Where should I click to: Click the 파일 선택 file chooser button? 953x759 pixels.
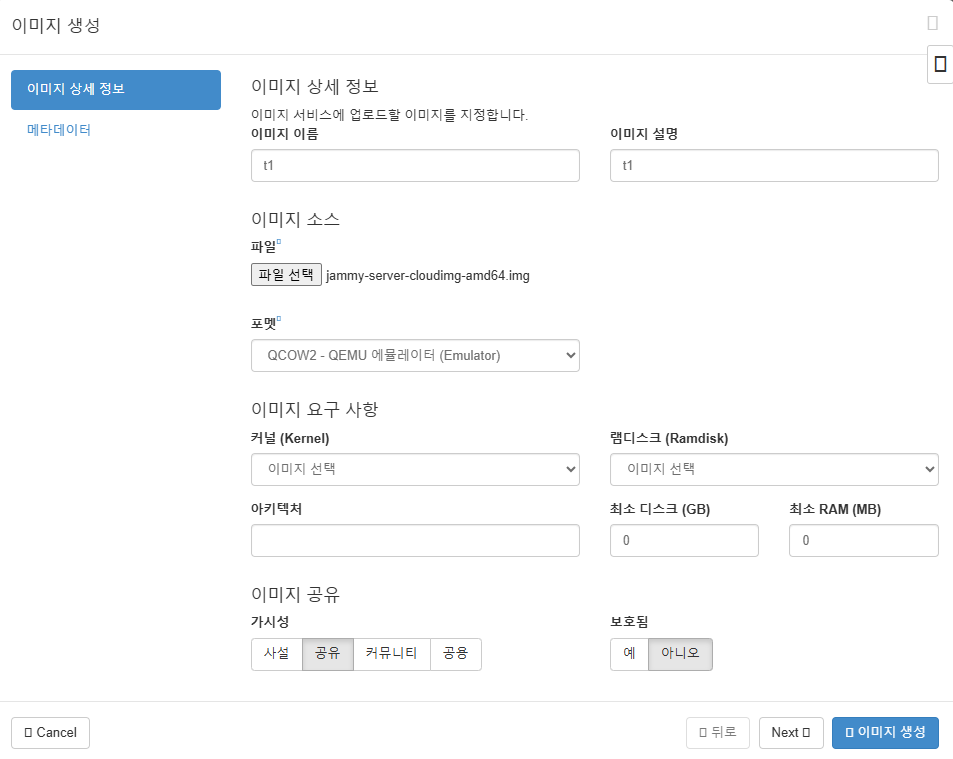pyautogui.click(x=286, y=275)
